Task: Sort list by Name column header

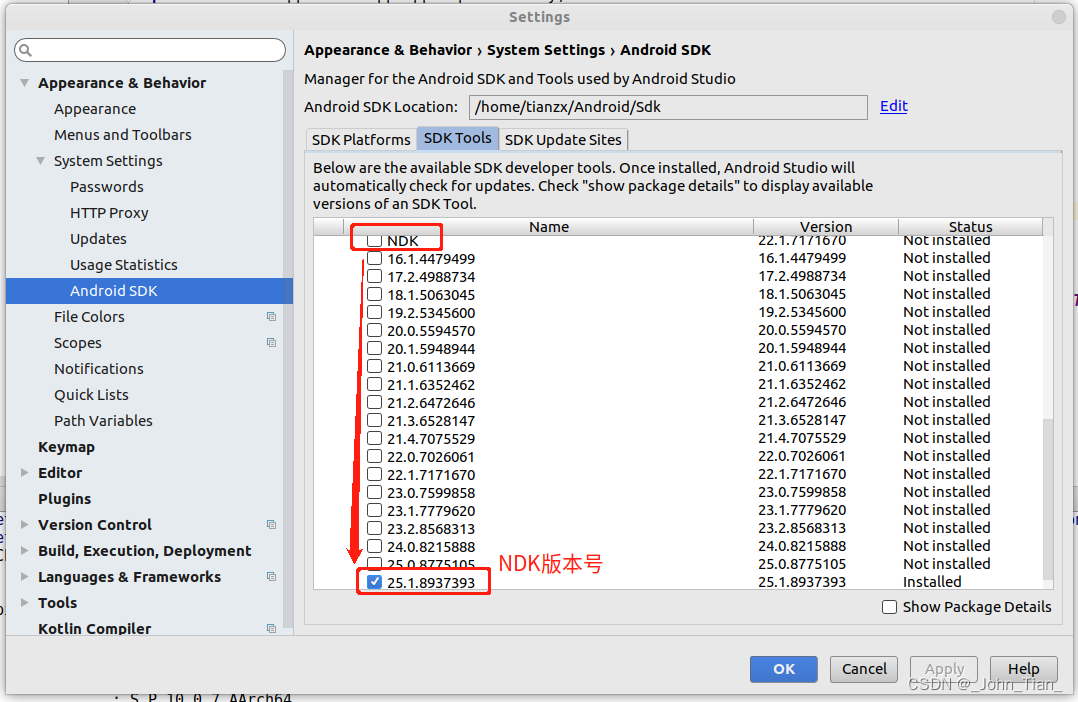Action: 549,227
